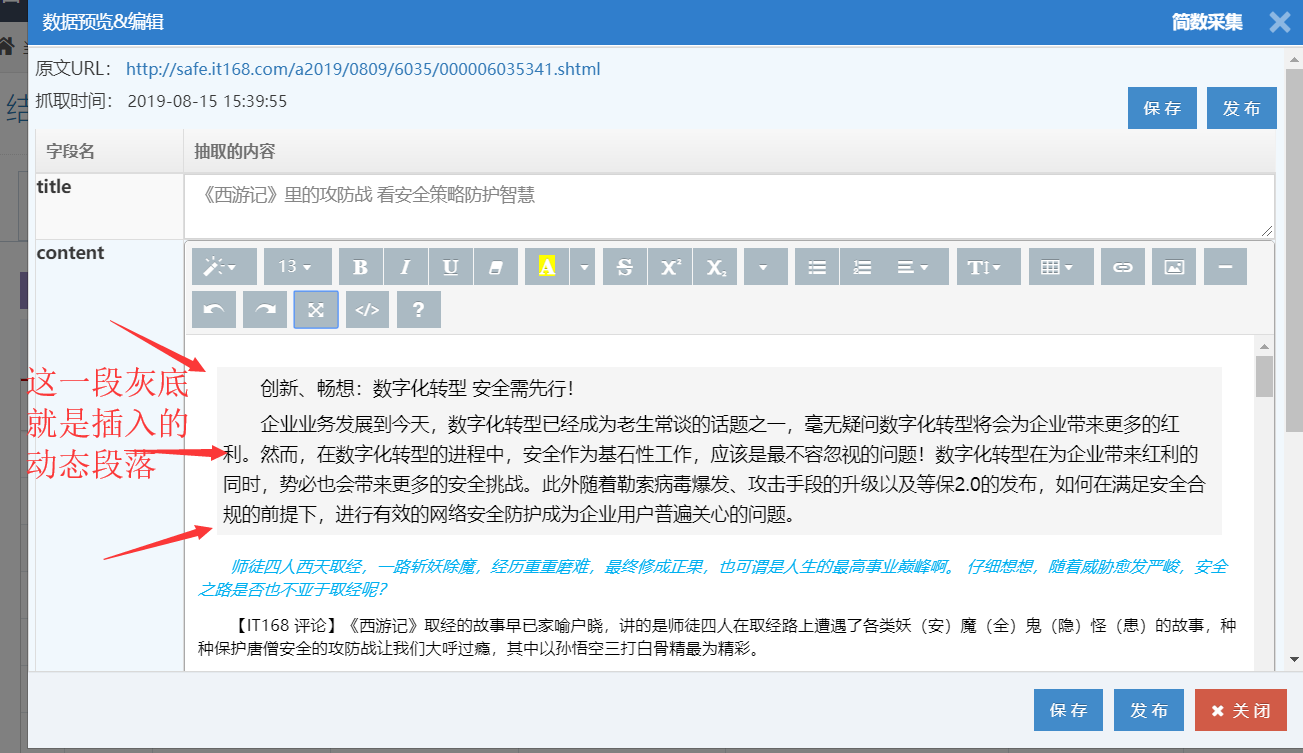Open the color picker arrow beside highlight
The width and height of the screenshot is (1303, 753).
(583, 267)
